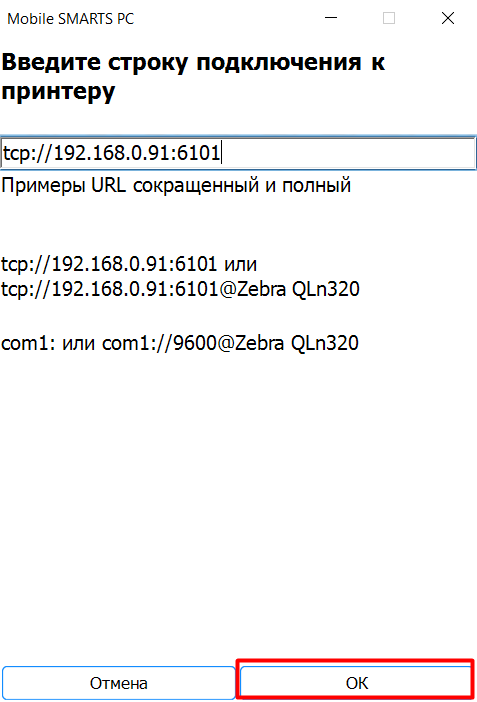Focus the printer connection string input field
477x702 pixels.
point(238,153)
